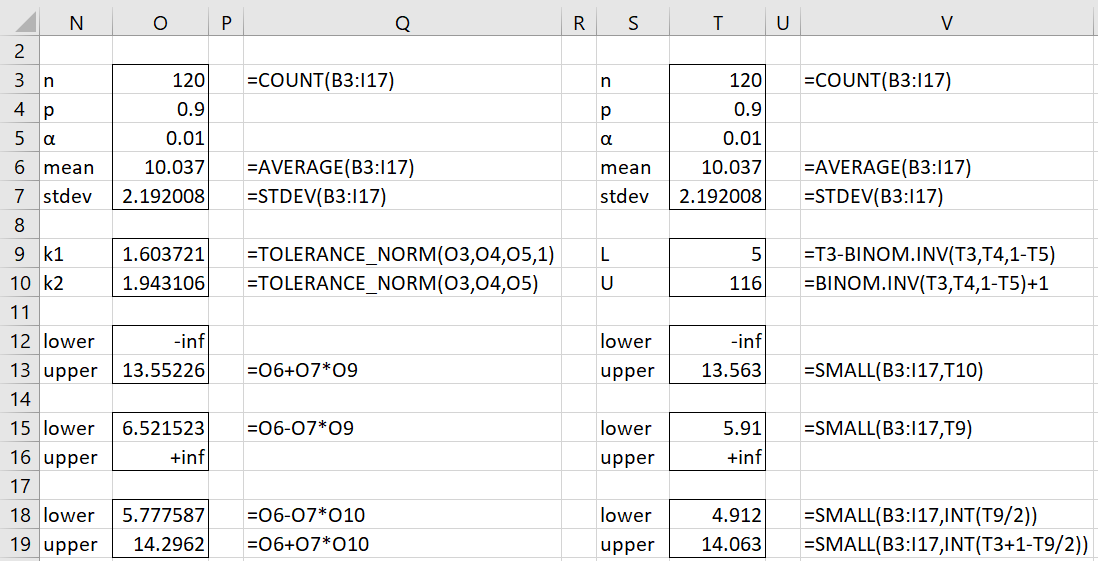Click cell T3 containing 120
The width and height of the screenshot is (1098, 561).
718,80
